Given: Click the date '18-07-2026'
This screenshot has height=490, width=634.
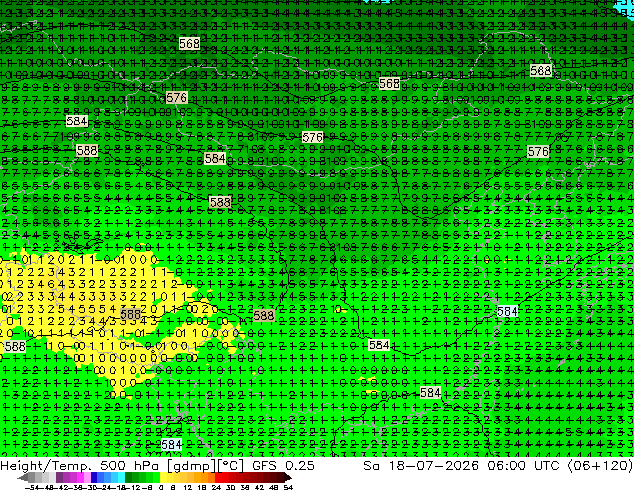Looking at the screenshot, I should (x=434, y=466).
